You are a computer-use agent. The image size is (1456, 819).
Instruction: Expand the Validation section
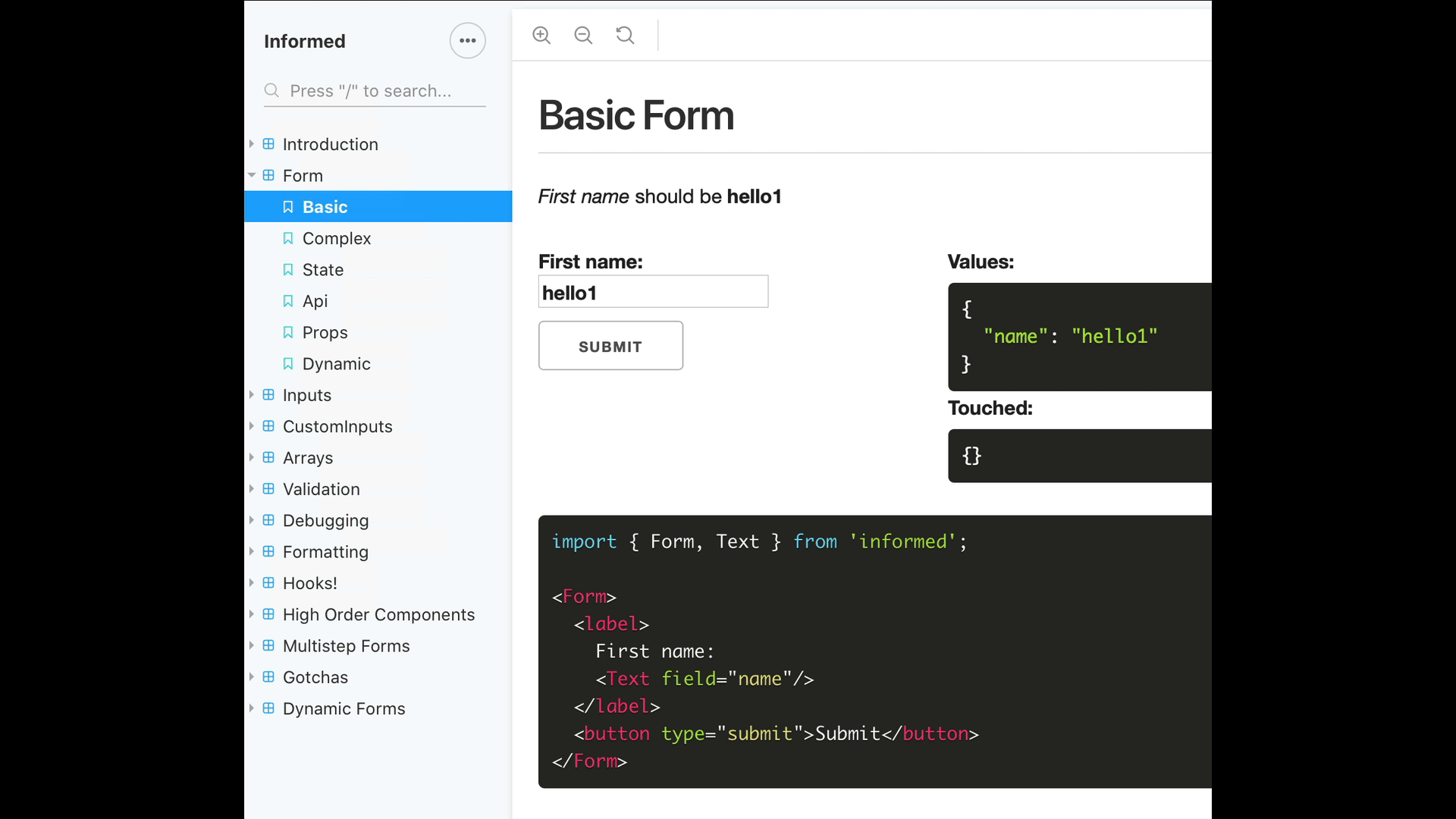(x=253, y=489)
